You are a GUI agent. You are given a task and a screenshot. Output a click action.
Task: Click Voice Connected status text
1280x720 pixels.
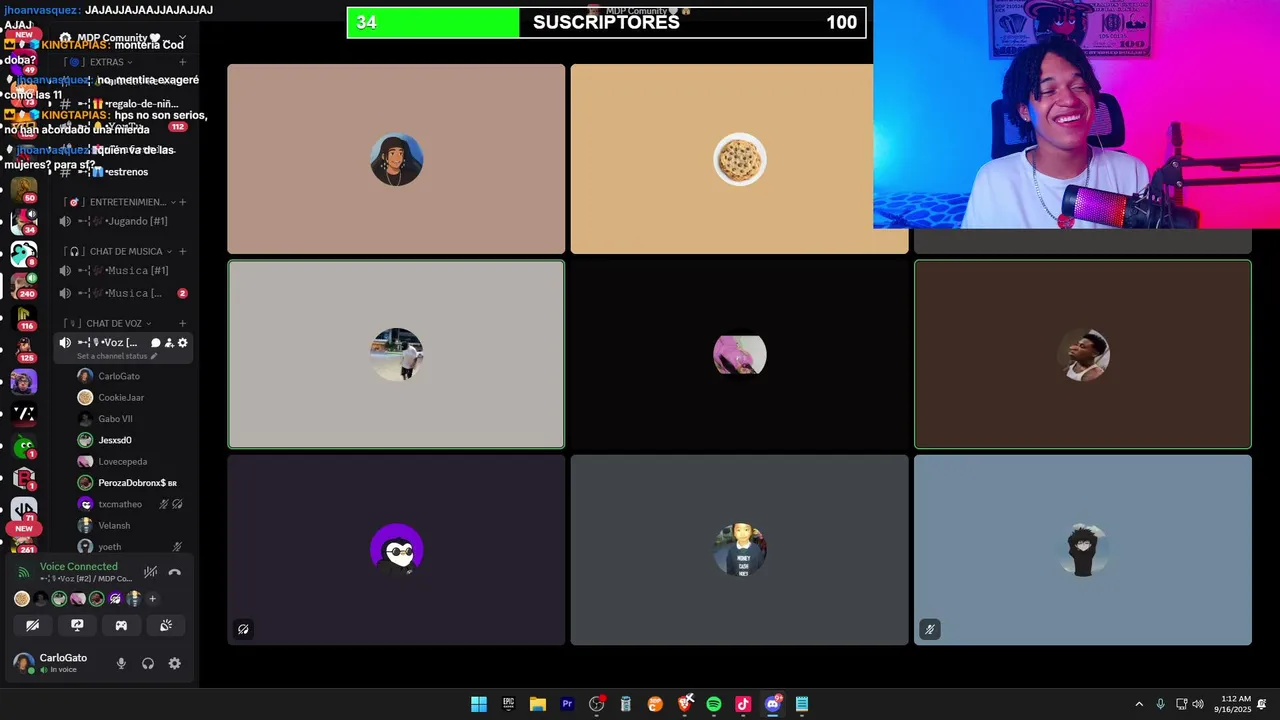click(78, 567)
